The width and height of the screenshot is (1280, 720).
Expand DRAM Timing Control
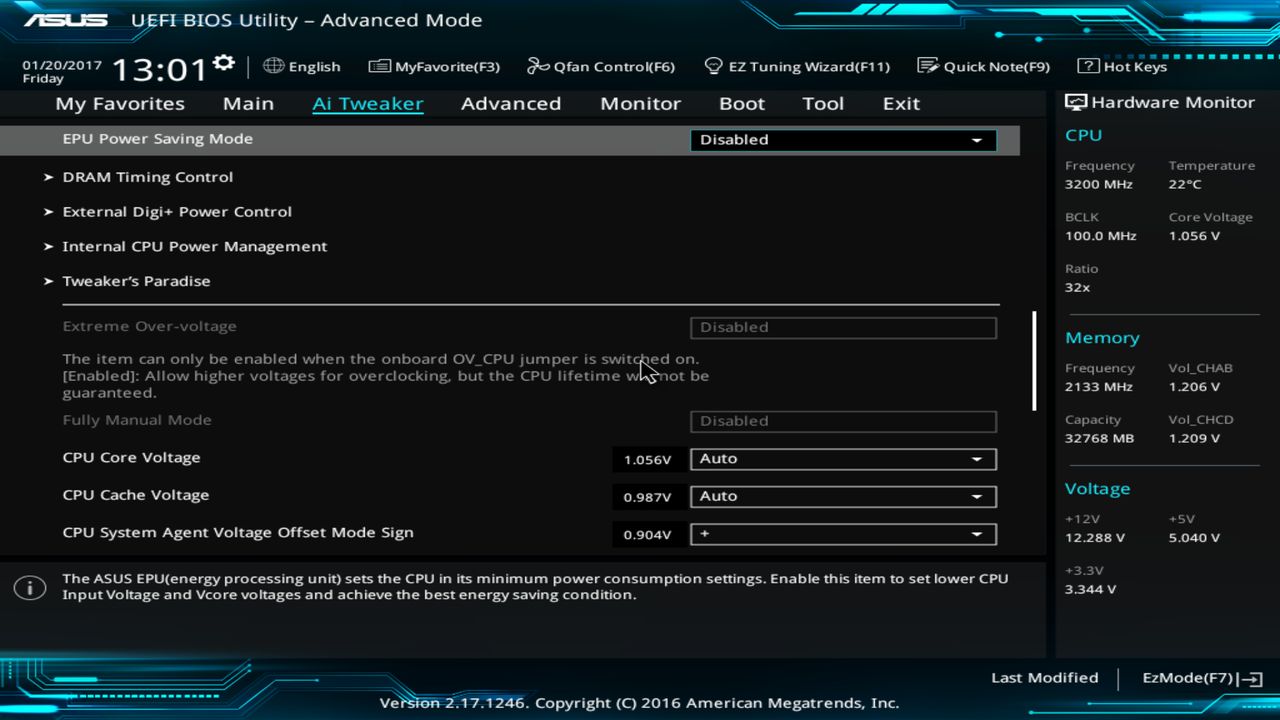(148, 177)
